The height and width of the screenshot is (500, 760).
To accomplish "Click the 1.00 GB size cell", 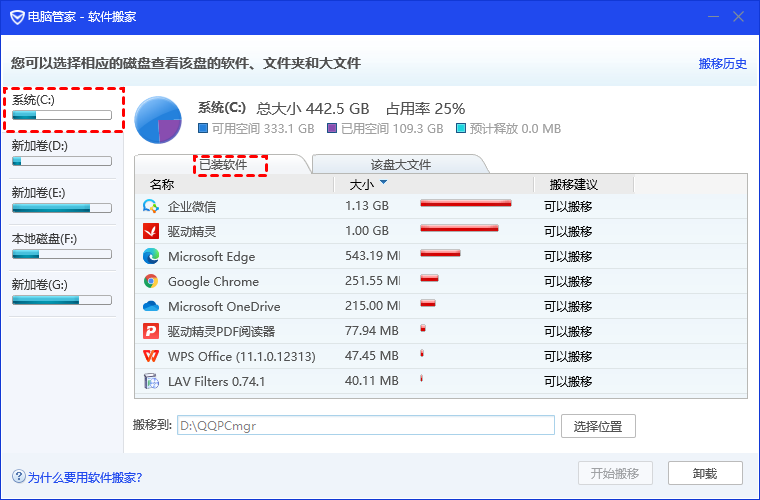I will click(x=367, y=231).
